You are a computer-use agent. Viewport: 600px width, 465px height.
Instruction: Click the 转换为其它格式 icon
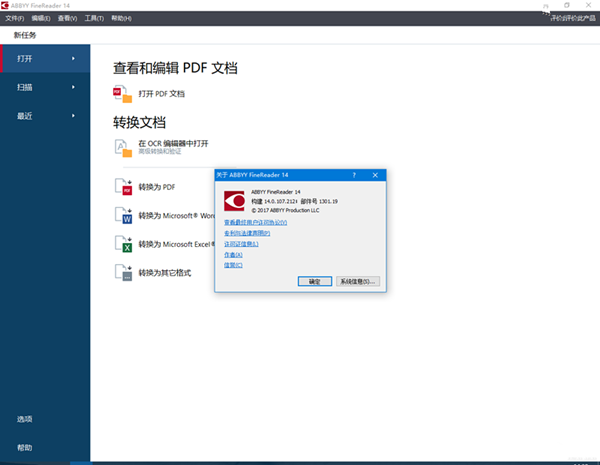click(x=123, y=272)
